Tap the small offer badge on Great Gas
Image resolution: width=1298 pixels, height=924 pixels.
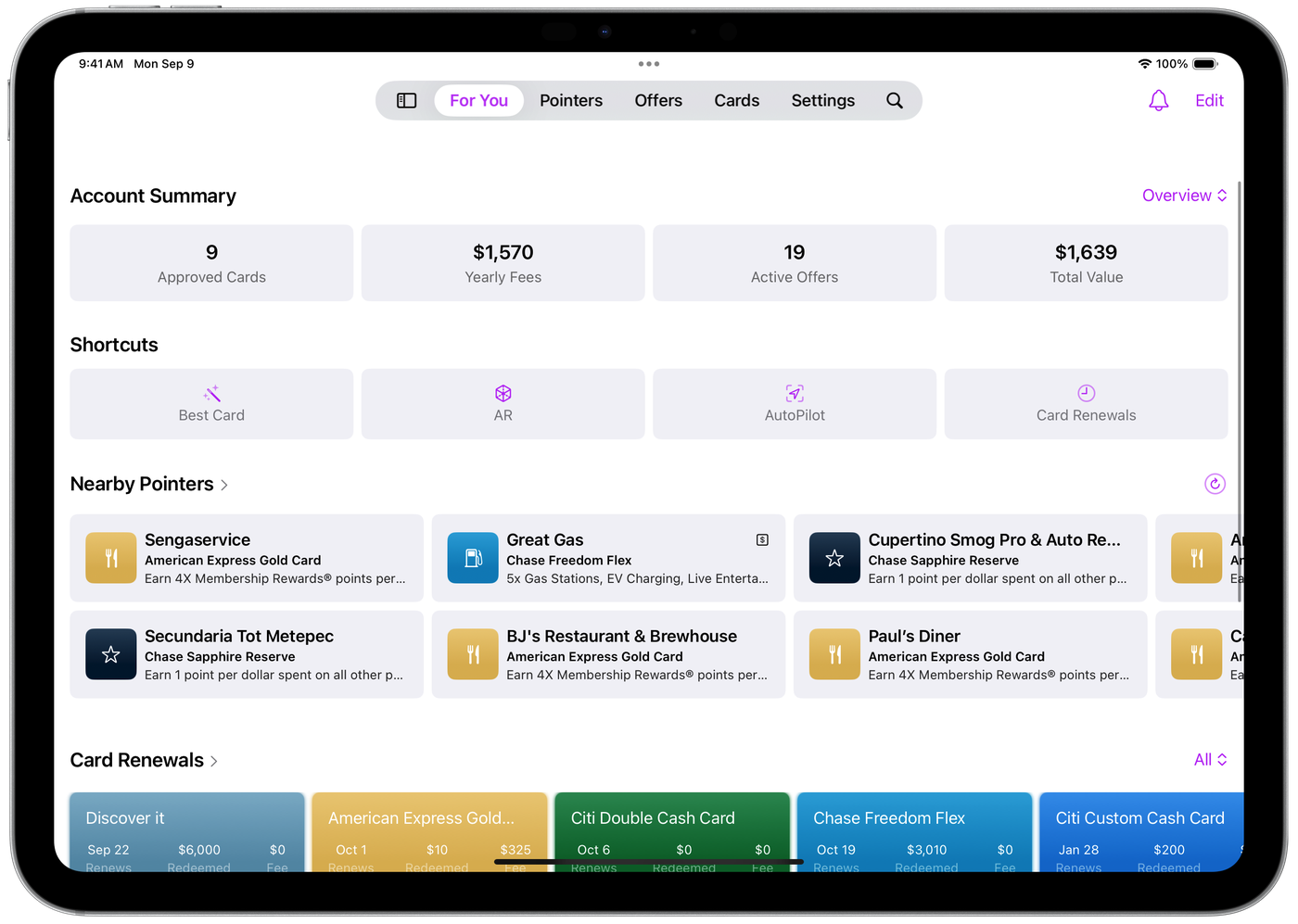point(762,539)
